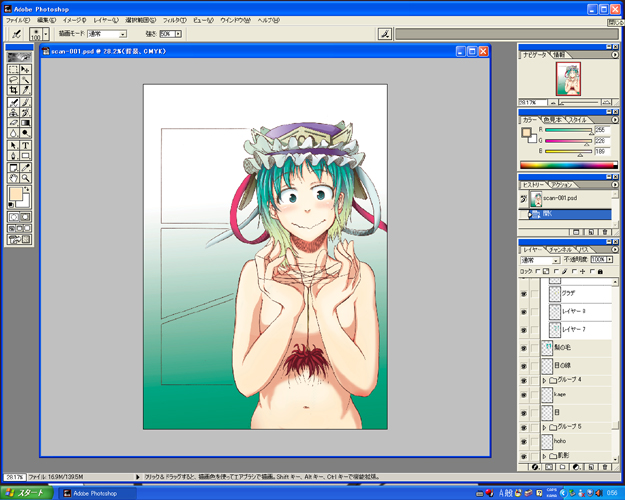Select the Dodge tool
Viewport: 625px width, 500px height.
pos(25,133)
